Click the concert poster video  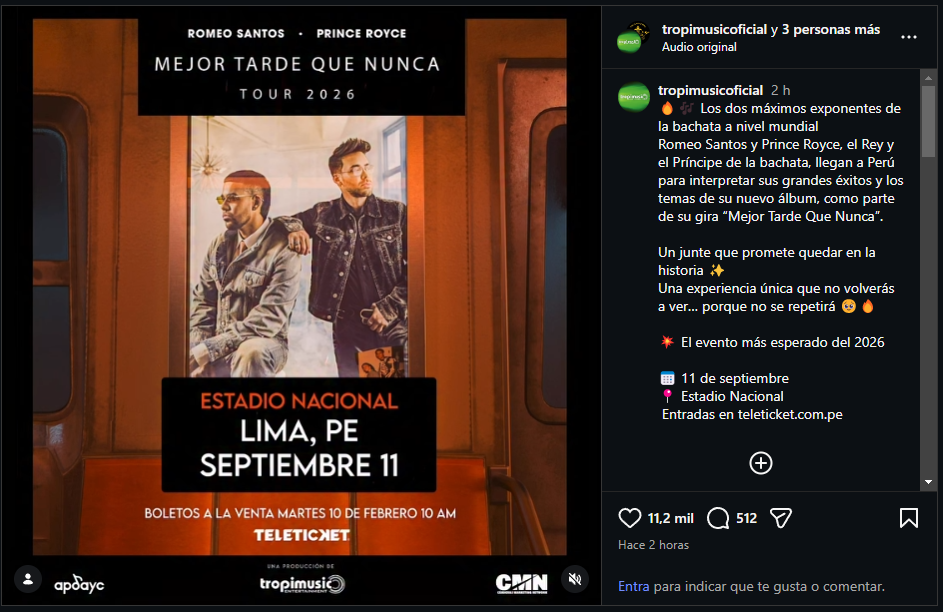[299, 287]
